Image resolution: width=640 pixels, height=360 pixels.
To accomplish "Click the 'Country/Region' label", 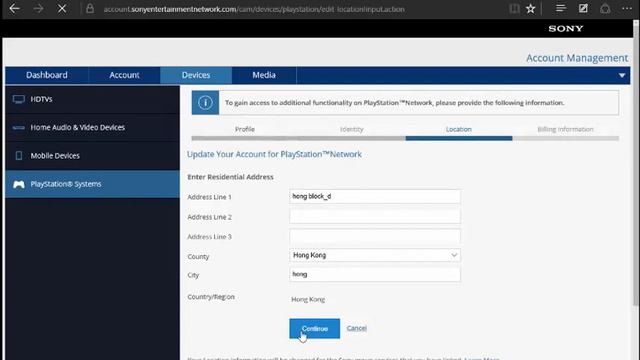I will (211, 297).
